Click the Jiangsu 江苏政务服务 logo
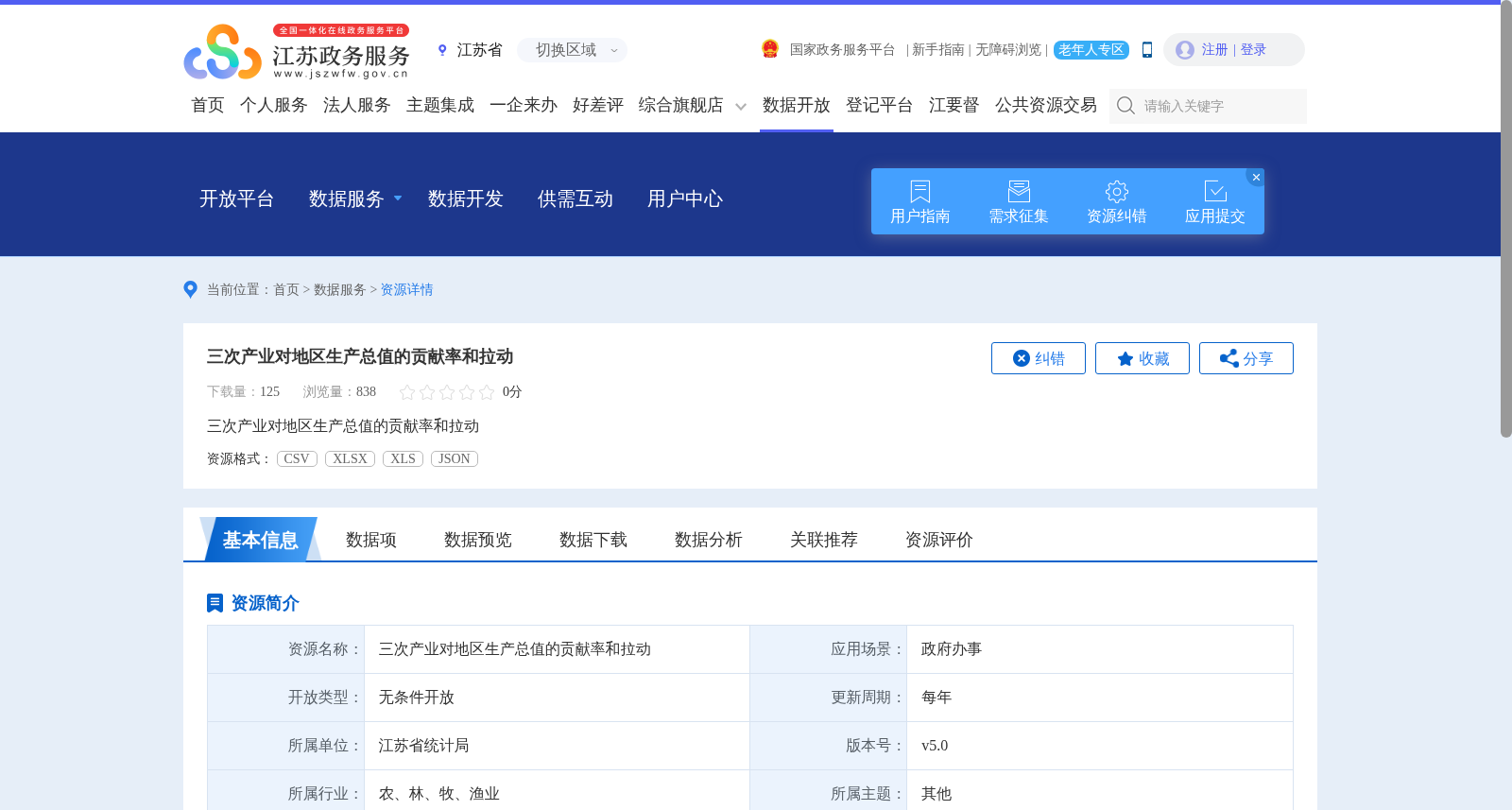The image size is (1512, 810). point(297,51)
